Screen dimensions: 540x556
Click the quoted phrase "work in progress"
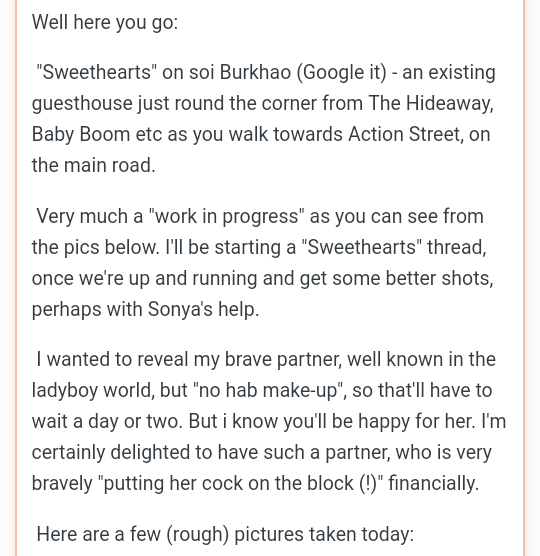[227, 216]
